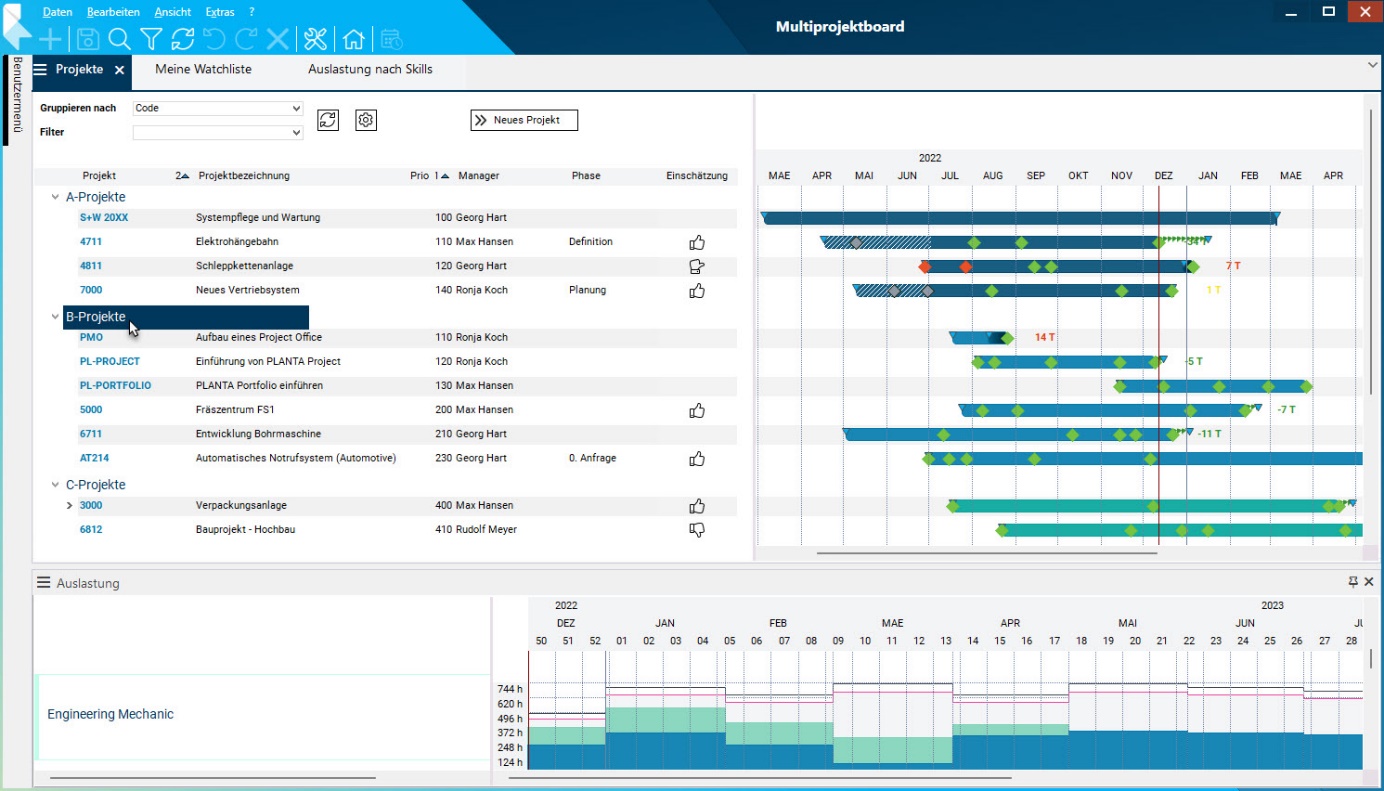Click the Neues Projekt button

(523, 119)
